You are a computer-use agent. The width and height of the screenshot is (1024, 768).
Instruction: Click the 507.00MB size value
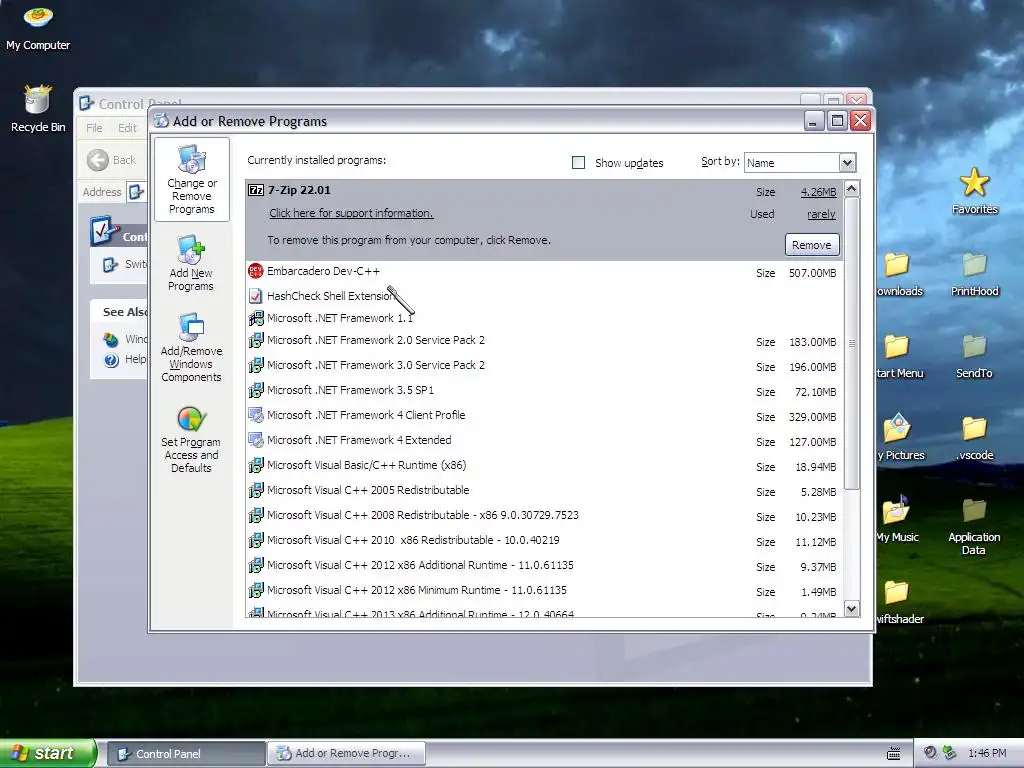[x=812, y=273]
